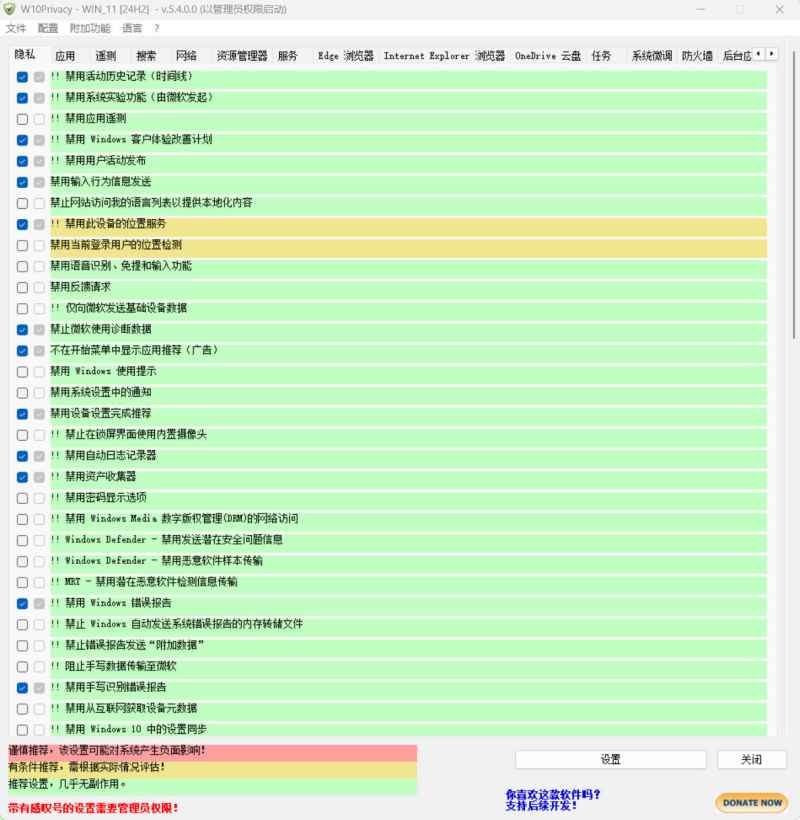
Task: Switch to the 系统微调 tab
Action: (x=652, y=56)
